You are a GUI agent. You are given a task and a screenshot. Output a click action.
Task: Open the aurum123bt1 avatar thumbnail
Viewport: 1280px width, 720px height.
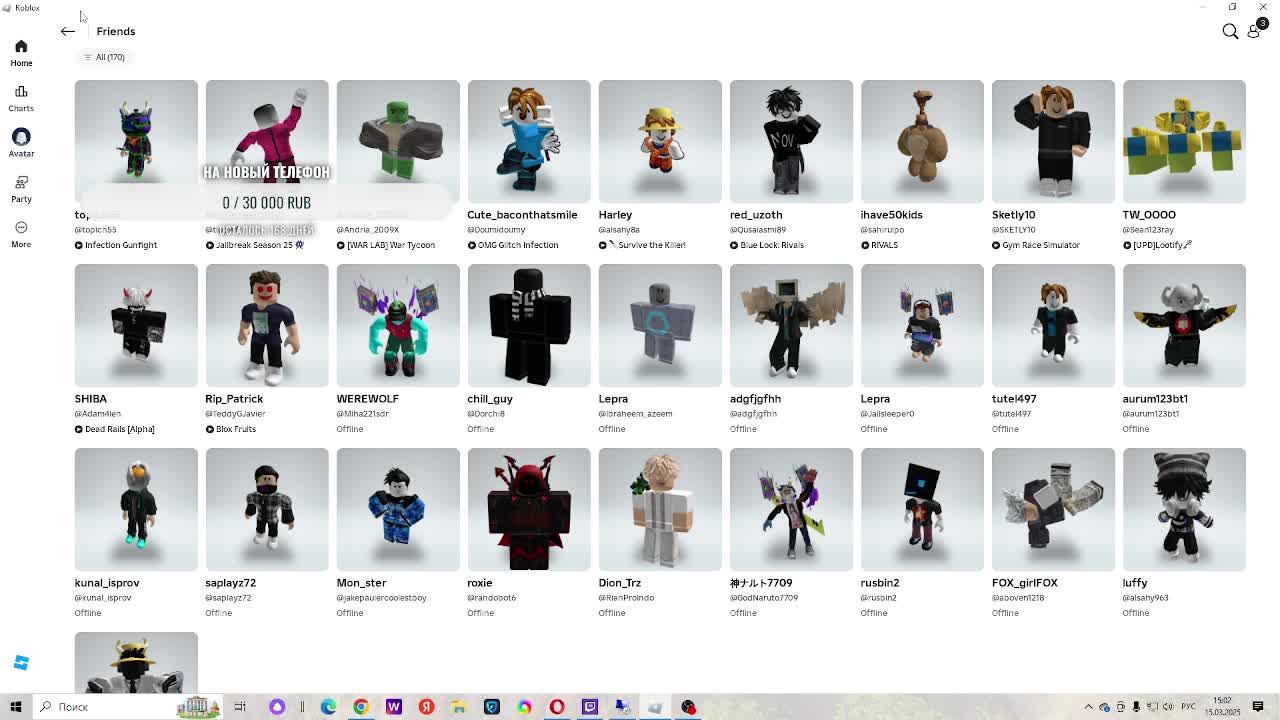(1184, 325)
